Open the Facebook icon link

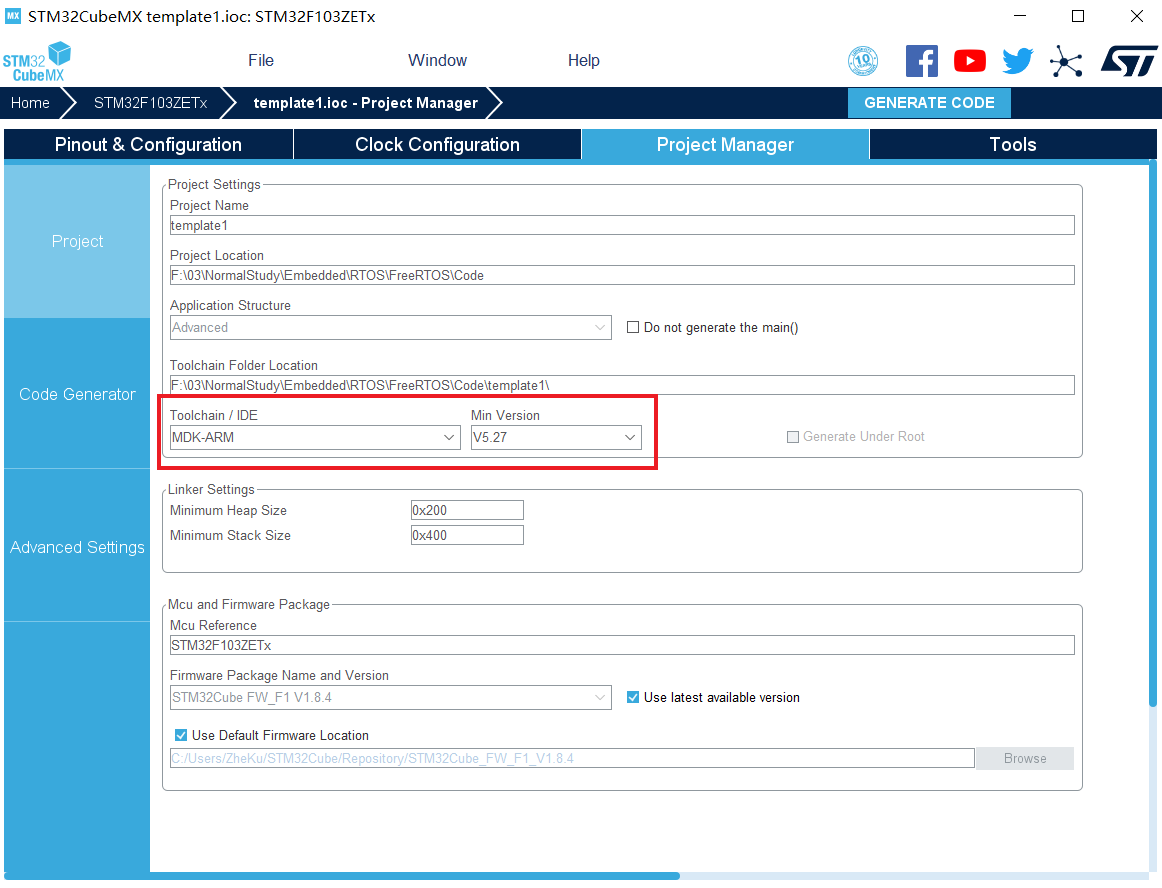(921, 61)
